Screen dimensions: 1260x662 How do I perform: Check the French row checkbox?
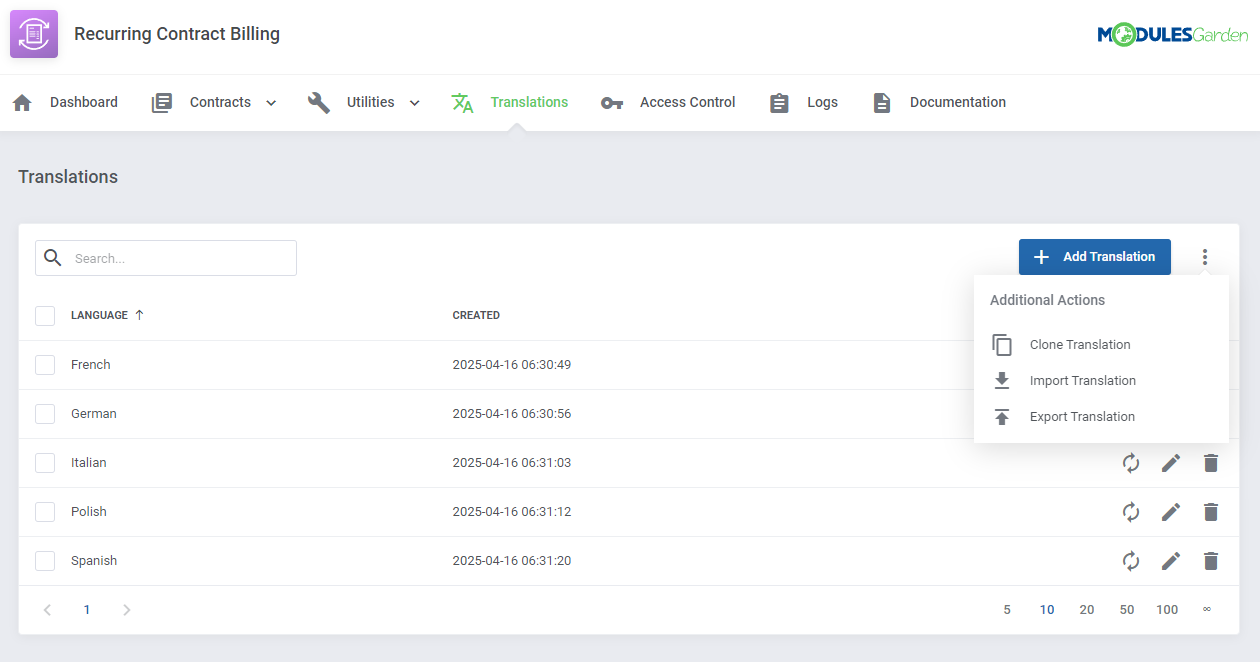click(45, 365)
